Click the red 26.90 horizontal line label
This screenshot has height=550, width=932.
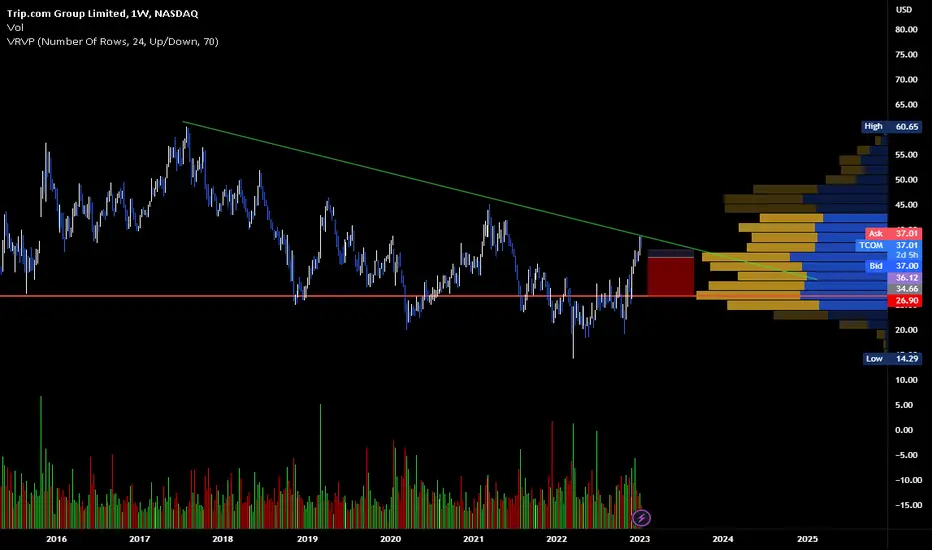905,301
